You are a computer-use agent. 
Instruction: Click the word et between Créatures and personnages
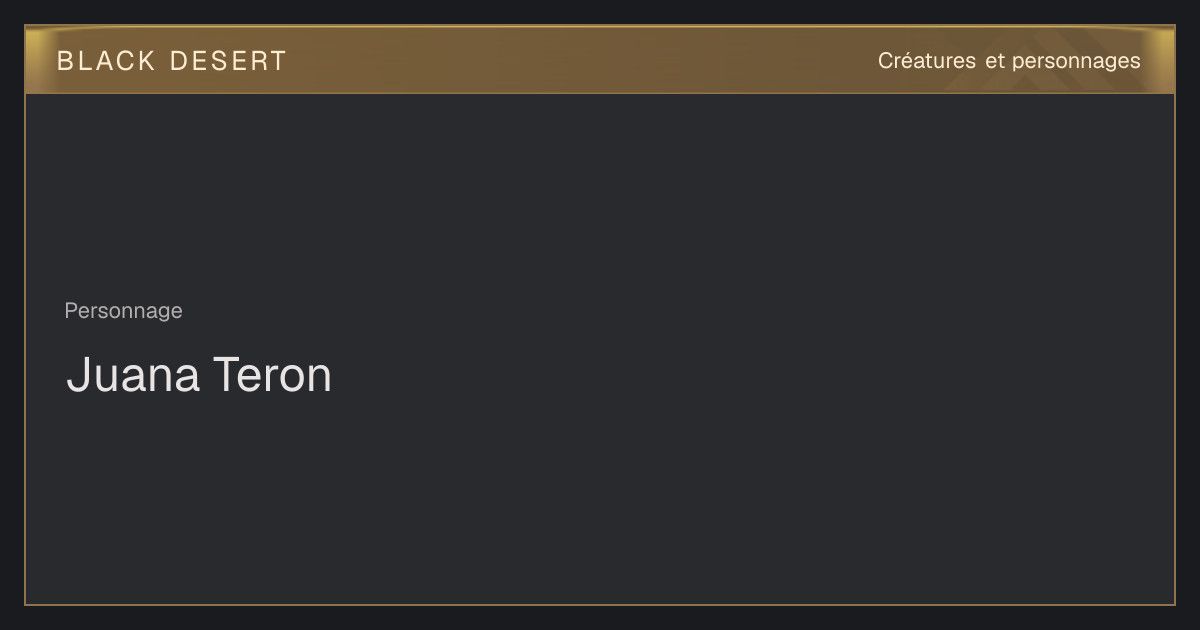tap(995, 61)
